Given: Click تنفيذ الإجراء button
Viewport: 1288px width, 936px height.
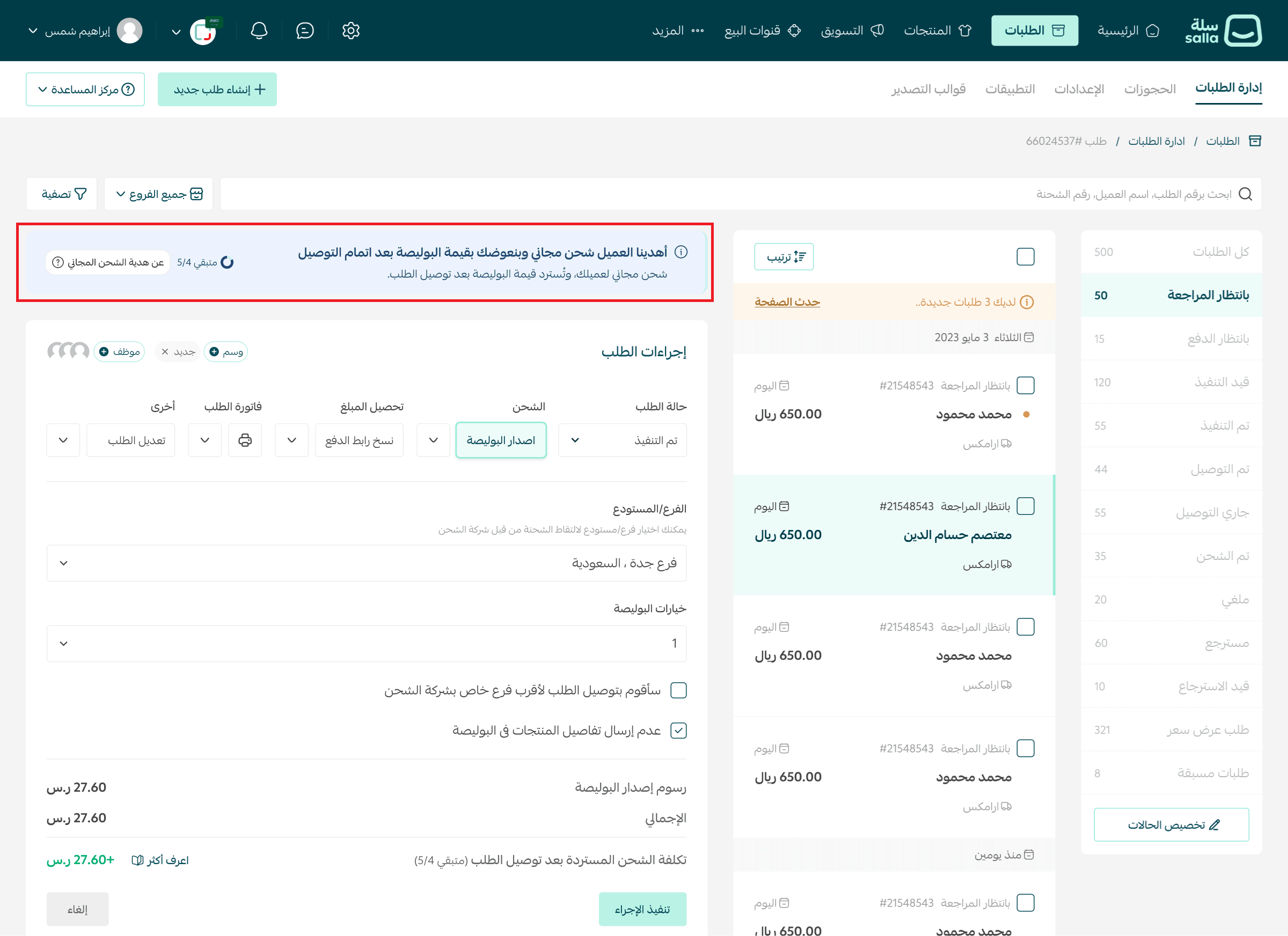Looking at the screenshot, I should coord(642,909).
